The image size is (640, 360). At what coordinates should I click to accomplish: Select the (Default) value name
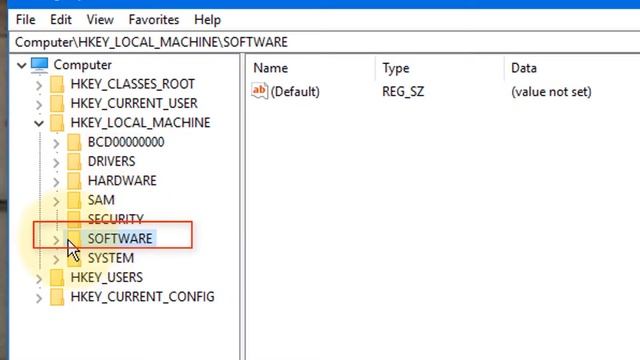295,91
